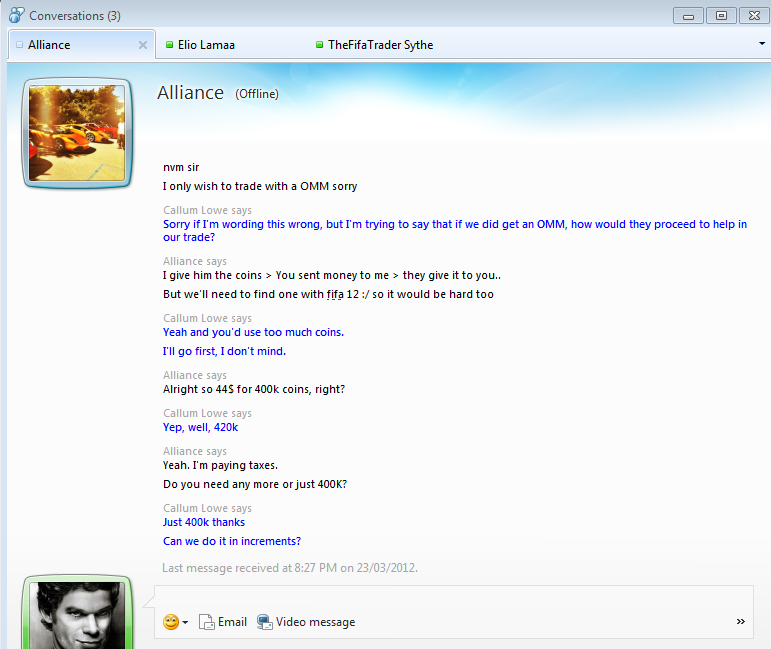The image size is (771, 649).
Task: Click the Alliance contact name header
Action: coord(190,93)
